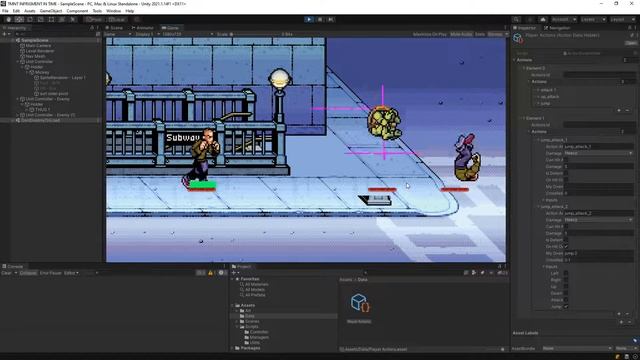Toggle Collapse in the Console toolbar
This screenshot has height=360, width=640.
28,273
